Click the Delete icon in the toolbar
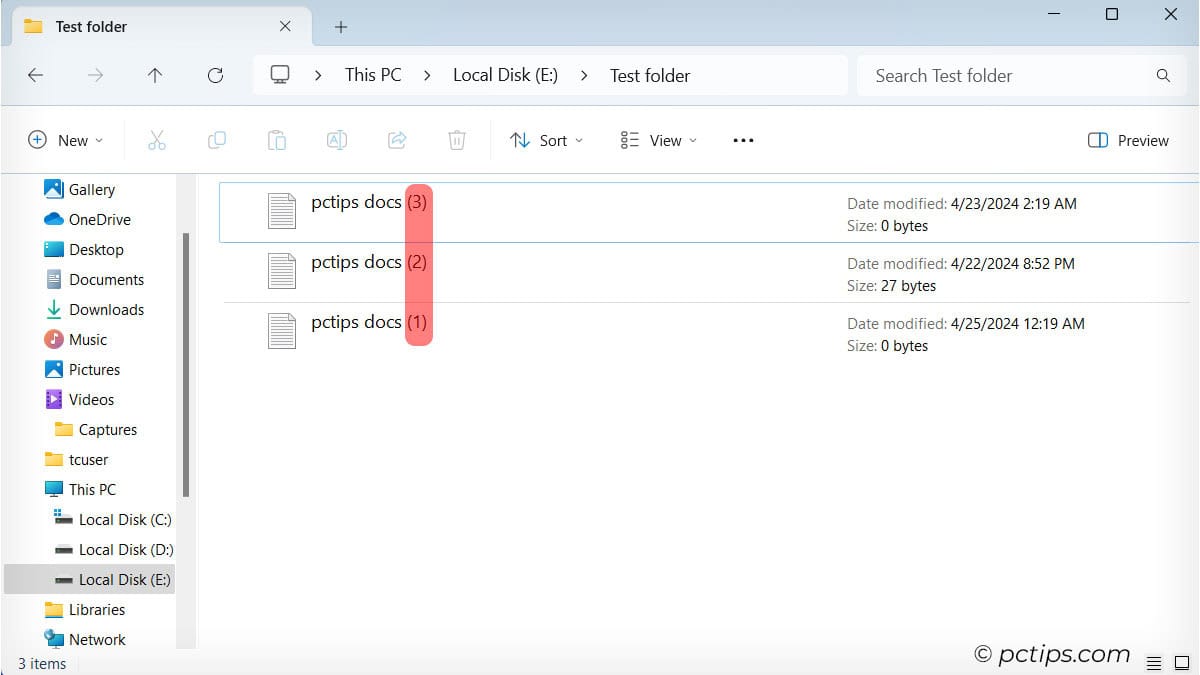The height and width of the screenshot is (675, 1200). [x=457, y=140]
